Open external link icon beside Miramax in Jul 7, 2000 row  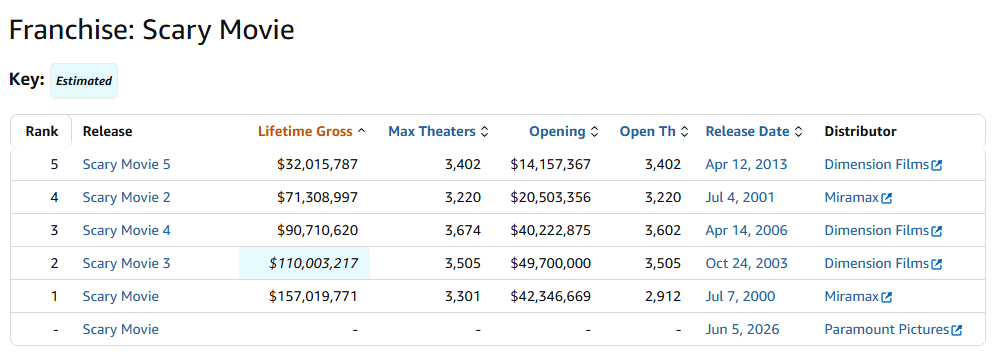(886, 297)
